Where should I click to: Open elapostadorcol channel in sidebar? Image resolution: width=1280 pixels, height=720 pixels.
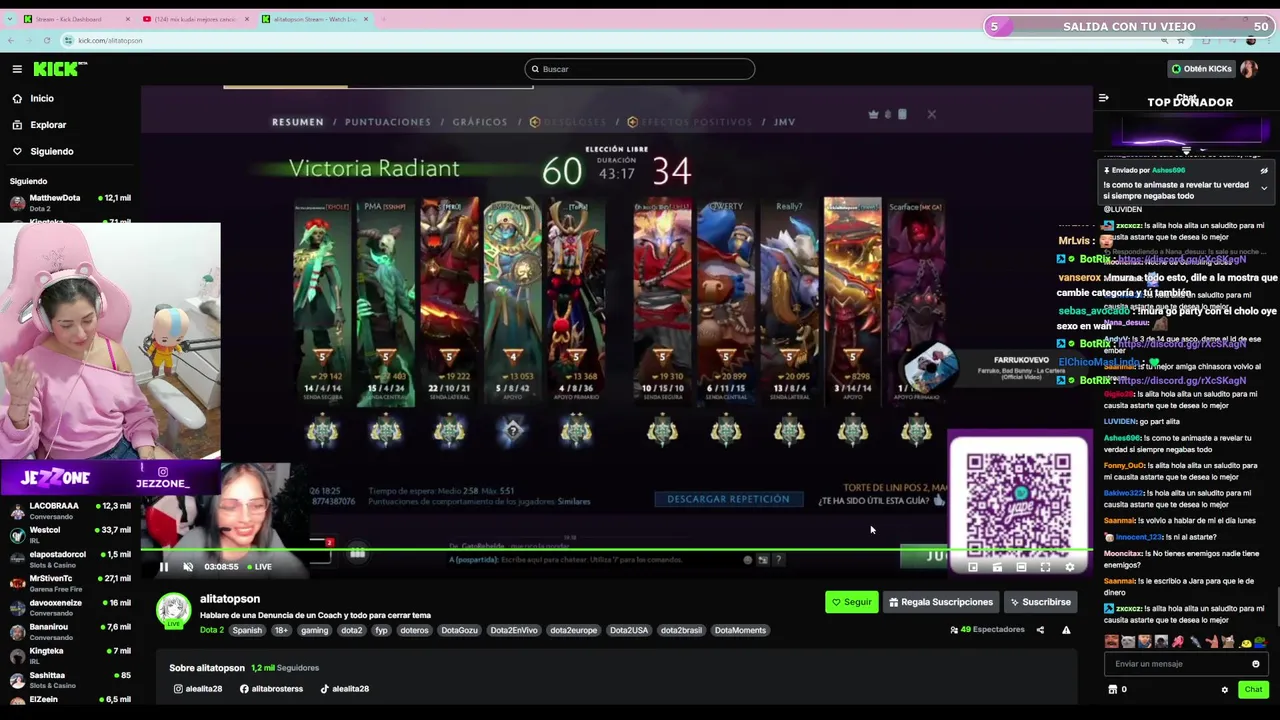(x=68, y=558)
